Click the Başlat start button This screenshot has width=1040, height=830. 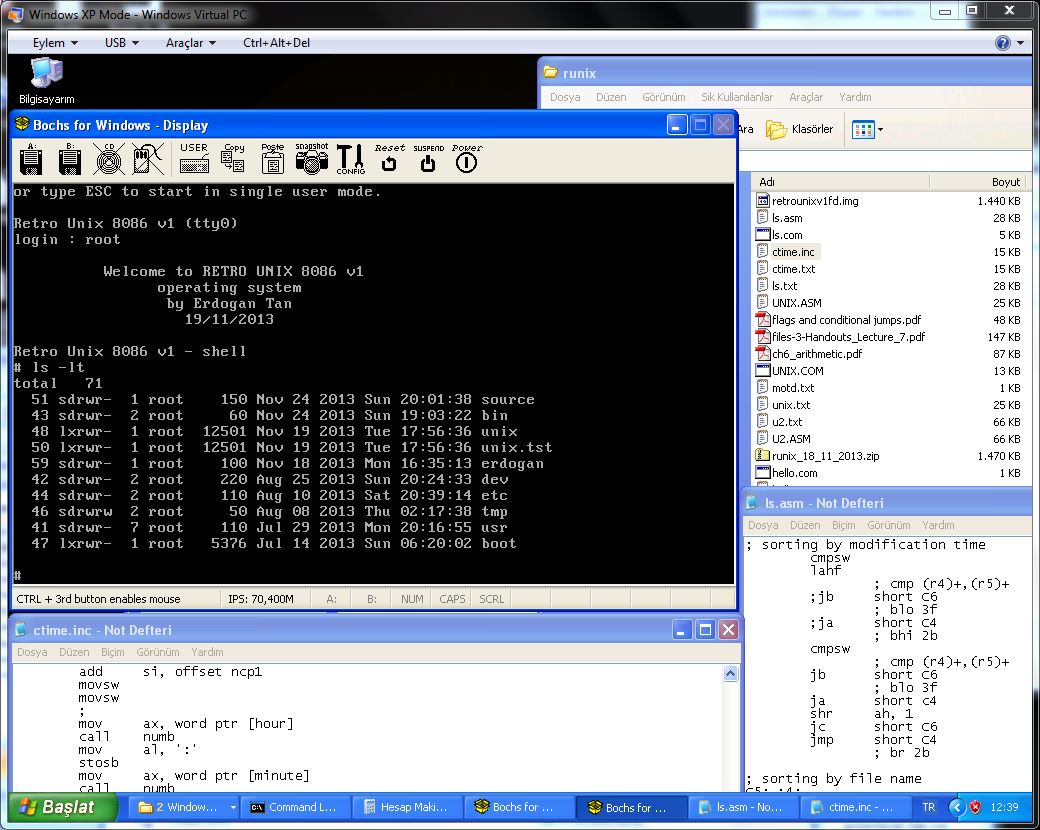[63, 807]
